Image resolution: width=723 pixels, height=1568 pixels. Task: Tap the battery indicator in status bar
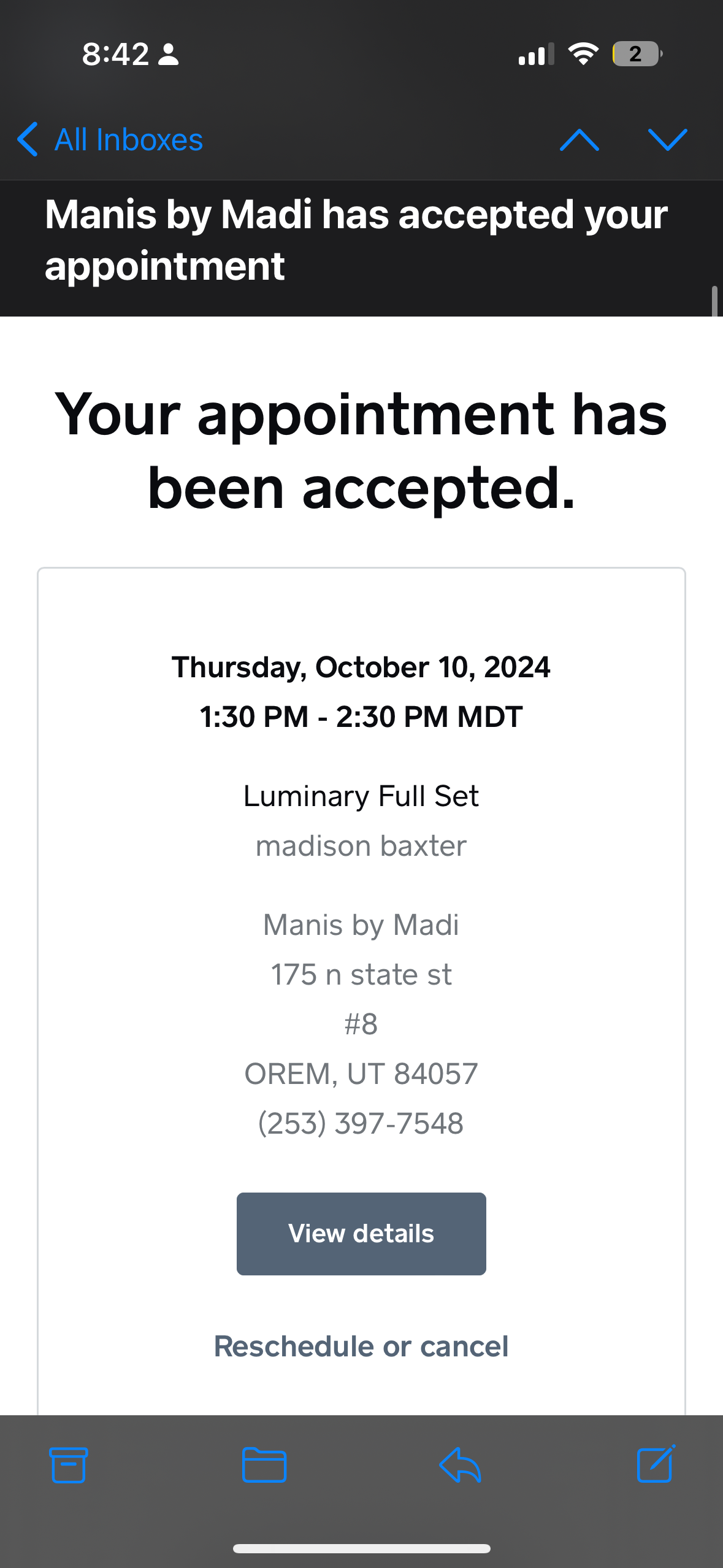pos(637,54)
